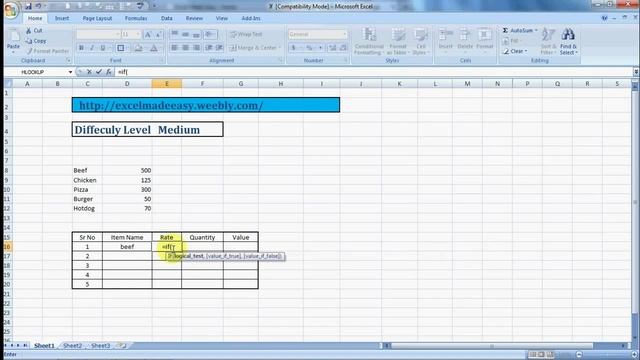Click the Accounting Number Format dollar icon
This screenshot has width=640, height=360.
293,48
